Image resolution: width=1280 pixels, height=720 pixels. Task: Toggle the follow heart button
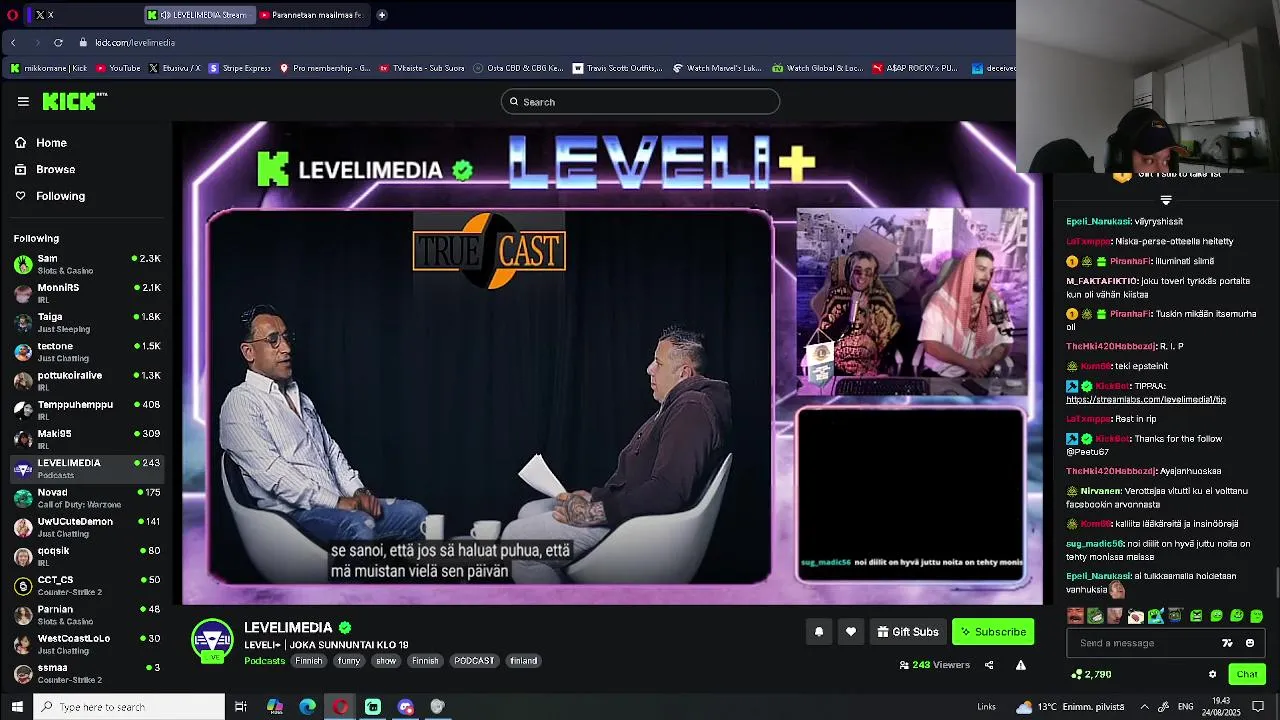coord(851,632)
